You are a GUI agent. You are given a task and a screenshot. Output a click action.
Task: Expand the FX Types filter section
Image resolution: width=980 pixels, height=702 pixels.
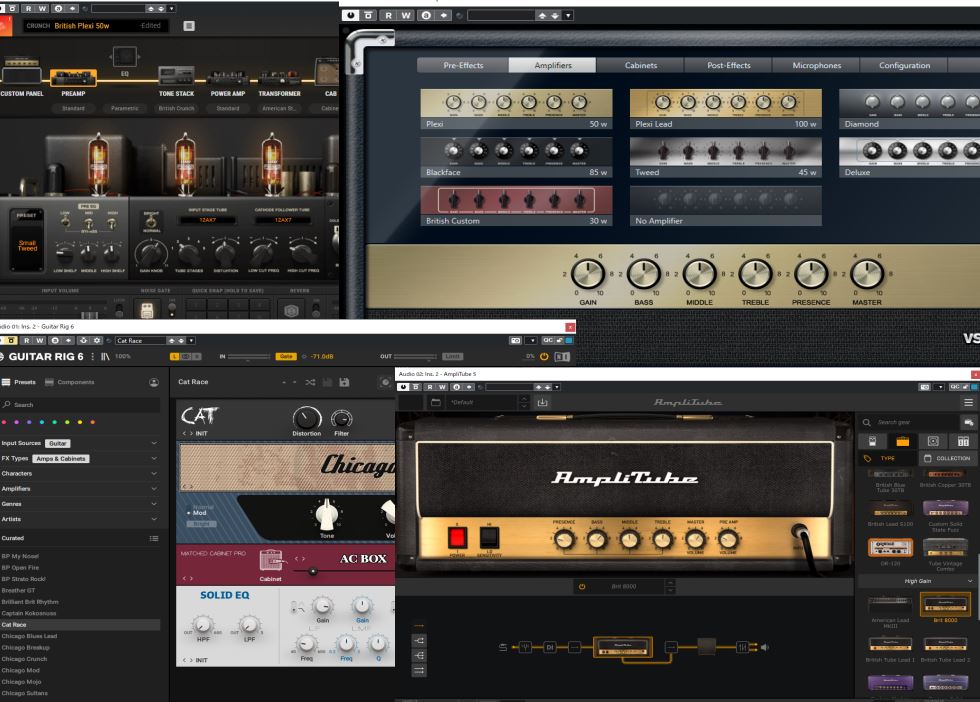154,458
